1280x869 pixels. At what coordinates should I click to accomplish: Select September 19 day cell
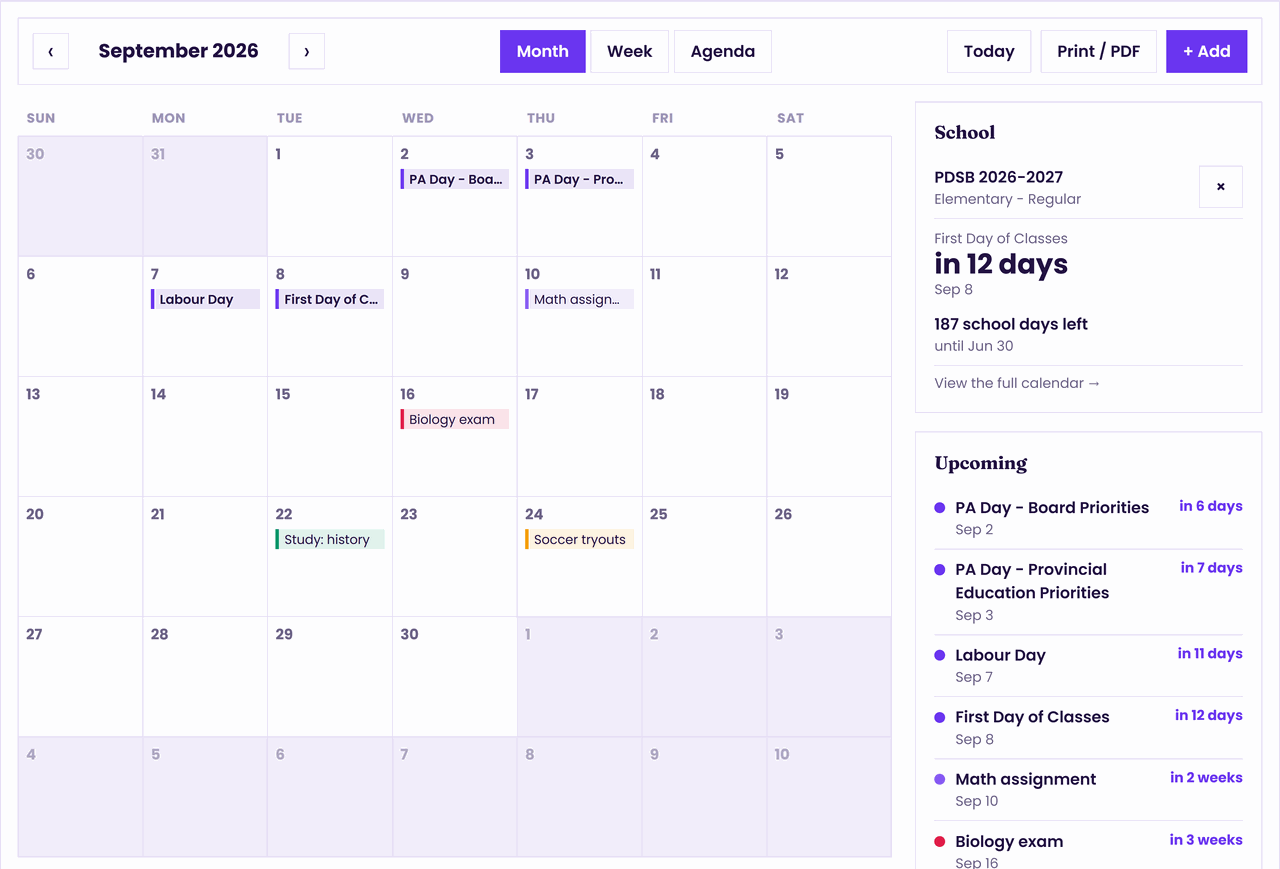pyautogui.click(x=829, y=437)
